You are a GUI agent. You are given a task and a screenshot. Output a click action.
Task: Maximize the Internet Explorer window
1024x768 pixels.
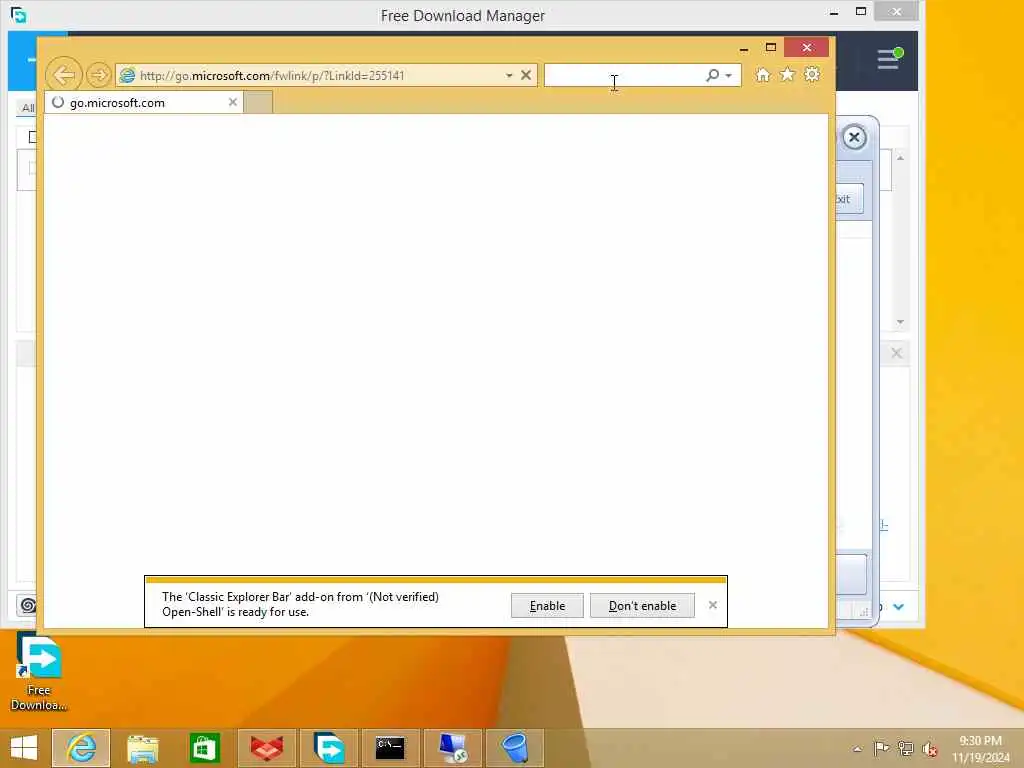point(771,48)
